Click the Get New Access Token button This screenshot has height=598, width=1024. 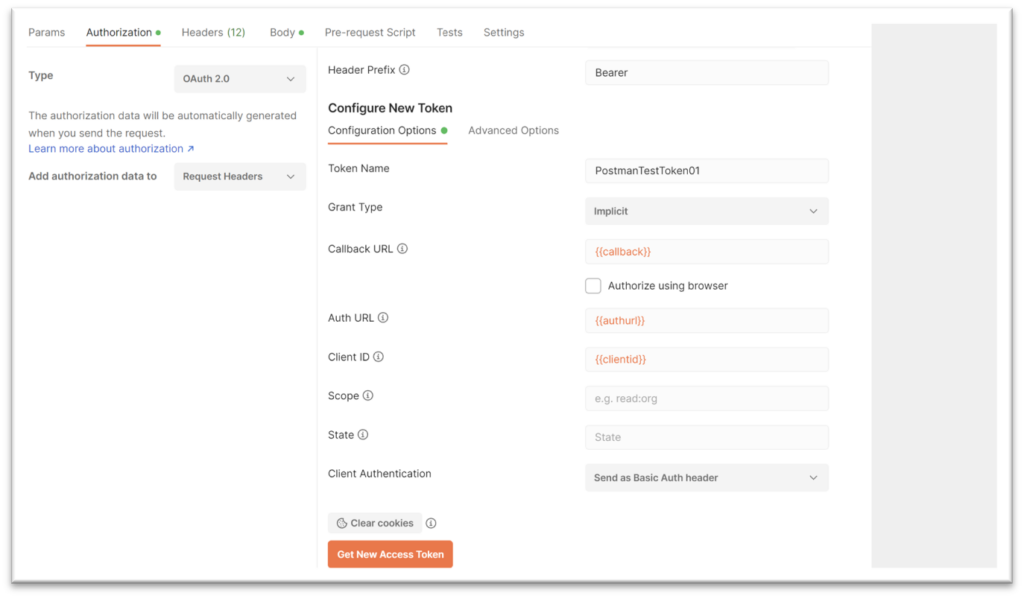click(x=390, y=553)
